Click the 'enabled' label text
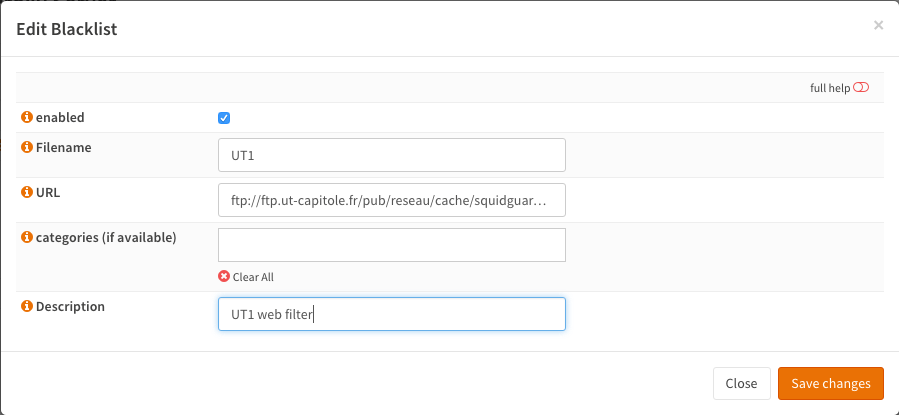The width and height of the screenshot is (899, 415). click(60, 118)
